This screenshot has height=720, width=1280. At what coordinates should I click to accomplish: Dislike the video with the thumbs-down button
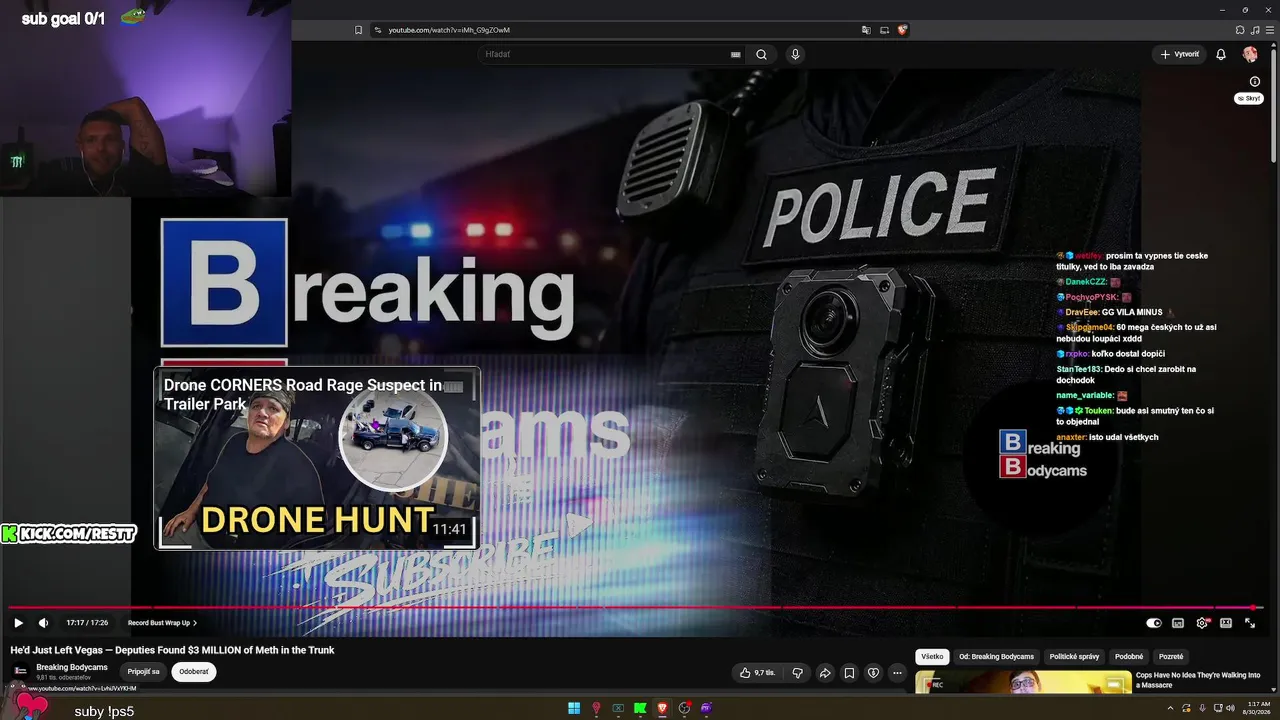pyautogui.click(x=797, y=673)
